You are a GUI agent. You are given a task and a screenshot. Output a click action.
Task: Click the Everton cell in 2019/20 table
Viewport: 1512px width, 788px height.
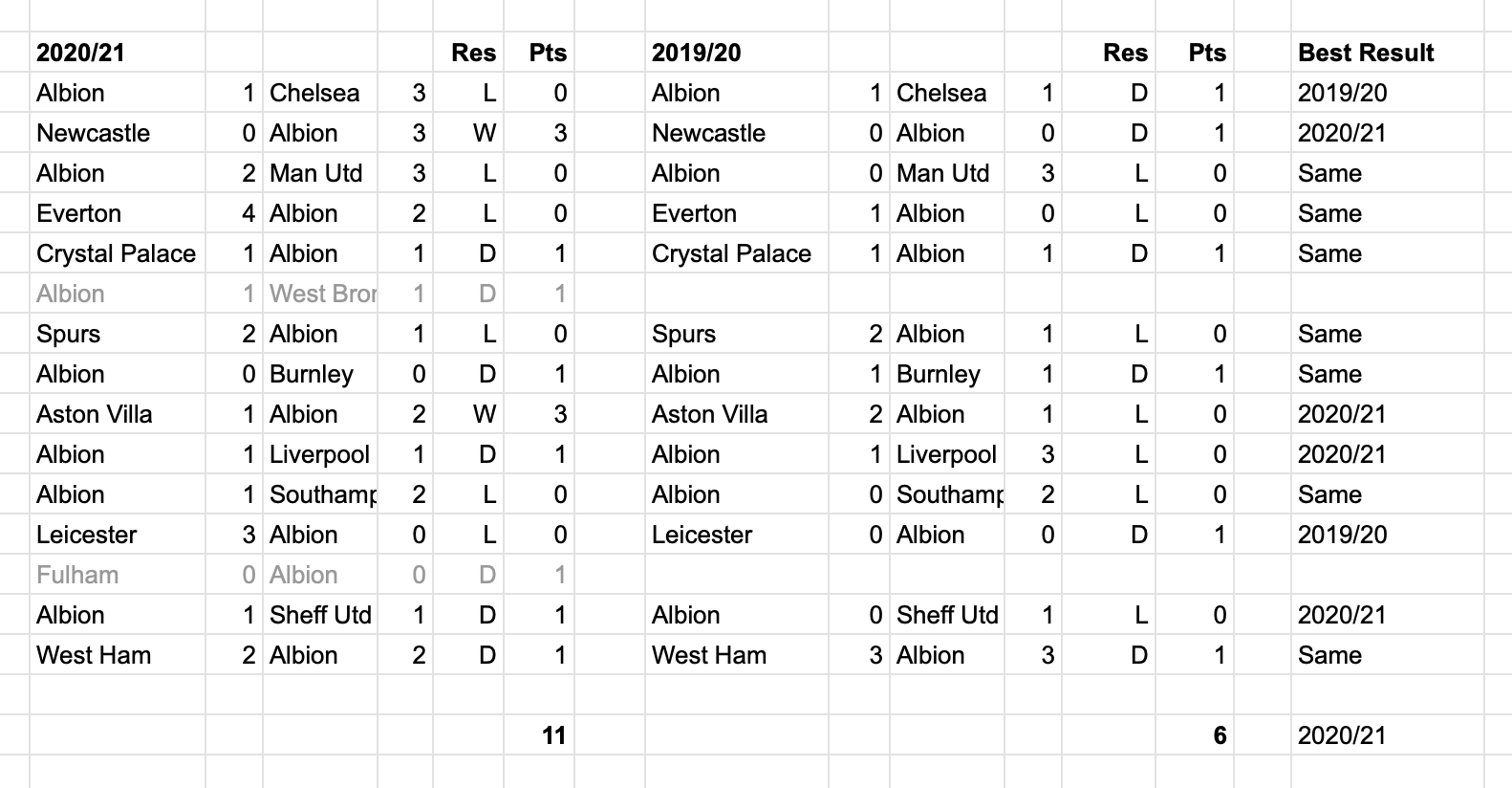point(737,213)
